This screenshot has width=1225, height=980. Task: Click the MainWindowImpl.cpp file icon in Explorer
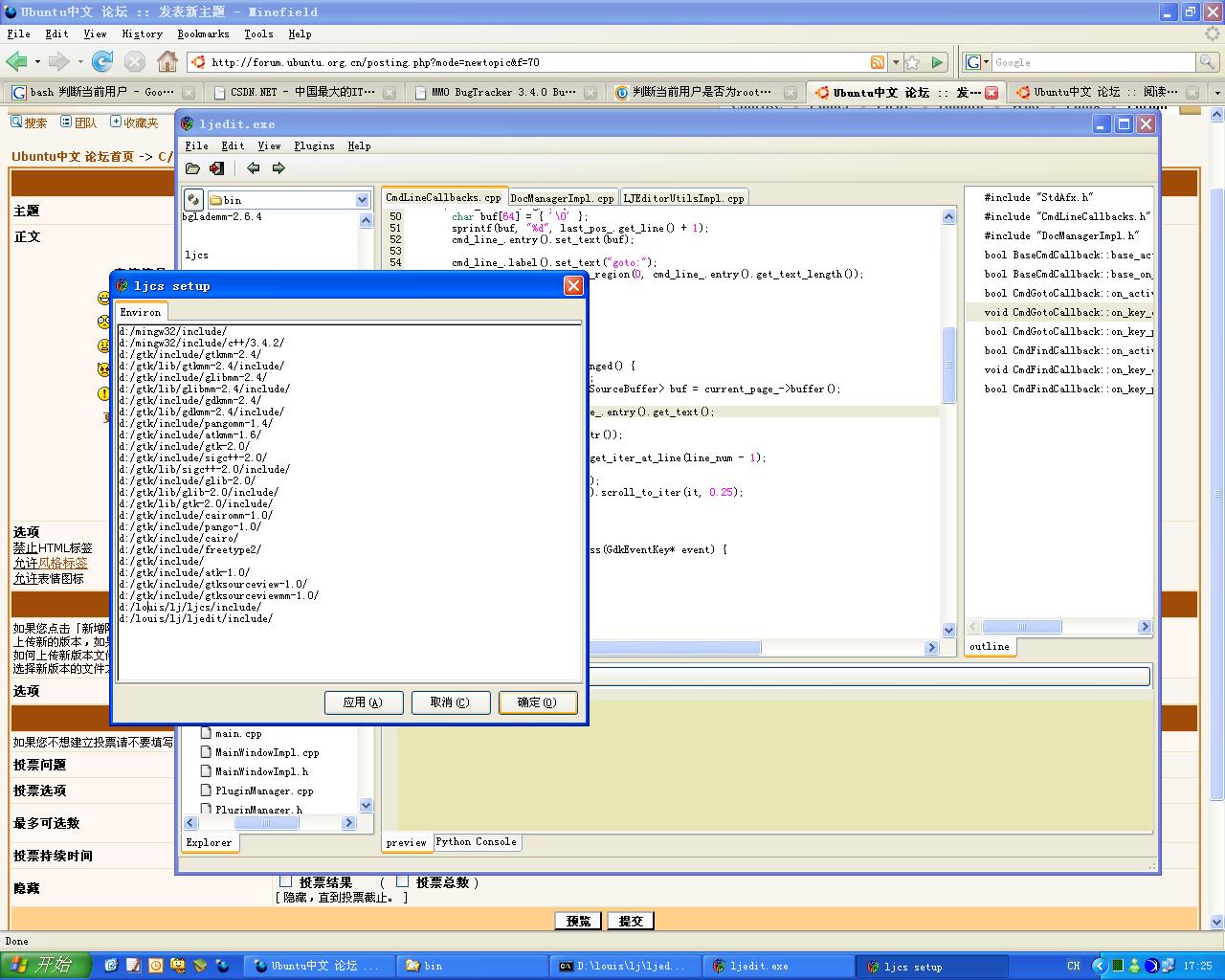(x=206, y=752)
